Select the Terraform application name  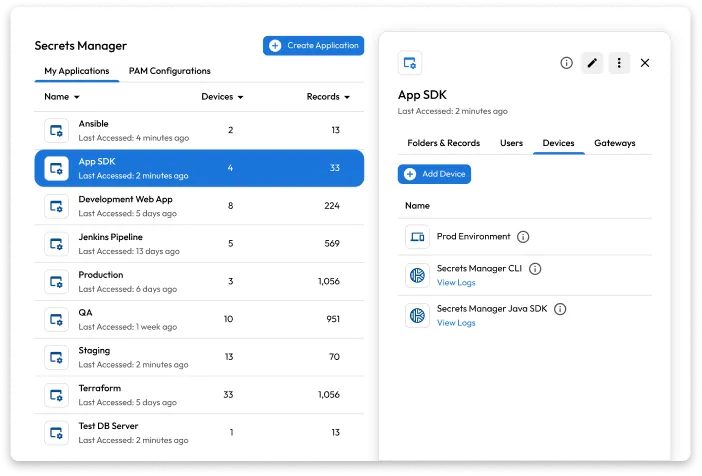[x=100, y=388]
